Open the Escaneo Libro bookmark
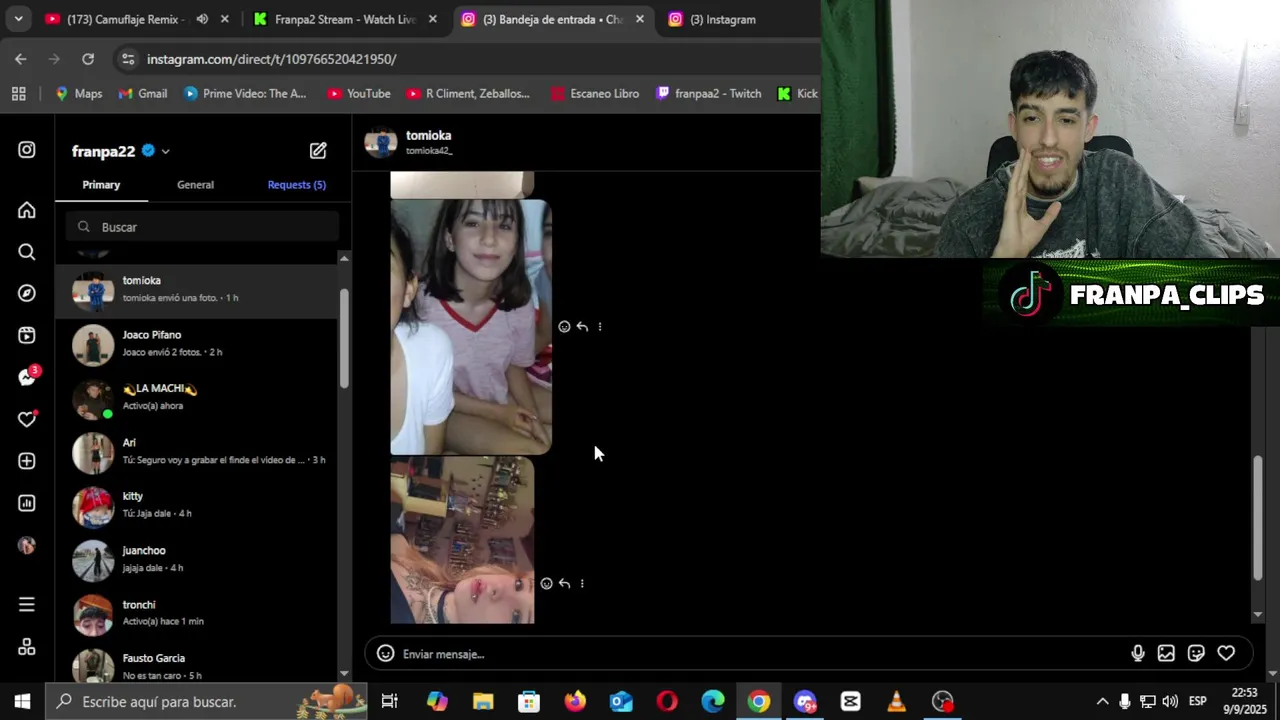Screen dimensions: 1280x720 coord(594,94)
